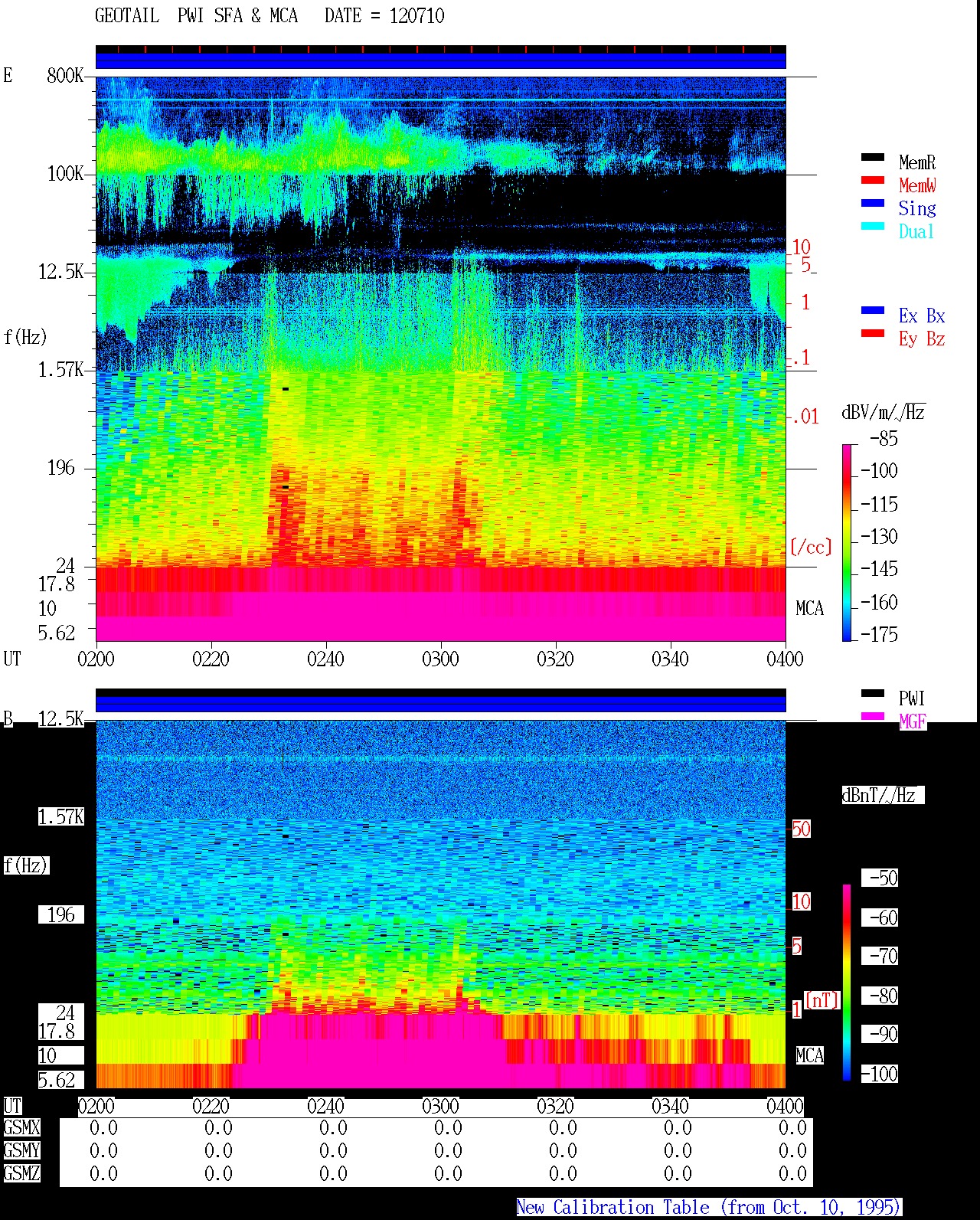Click the GEOTAIL PWI SFA & MCA title

196,16
